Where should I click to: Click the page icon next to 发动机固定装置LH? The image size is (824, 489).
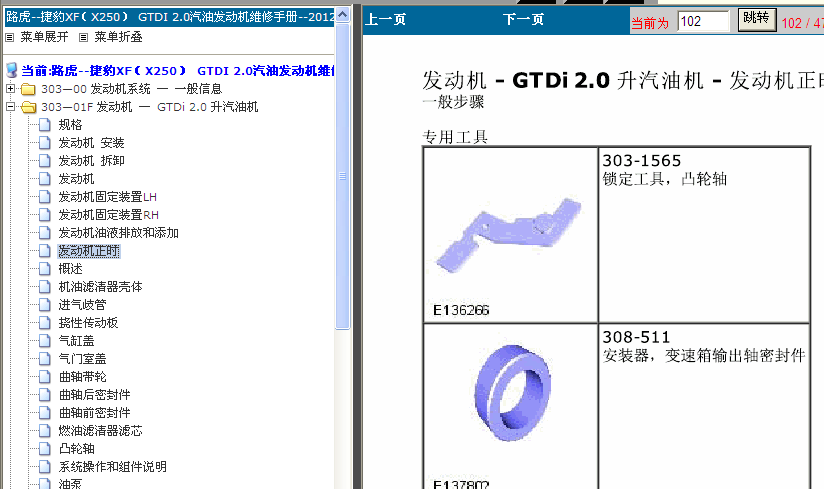click(45, 197)
